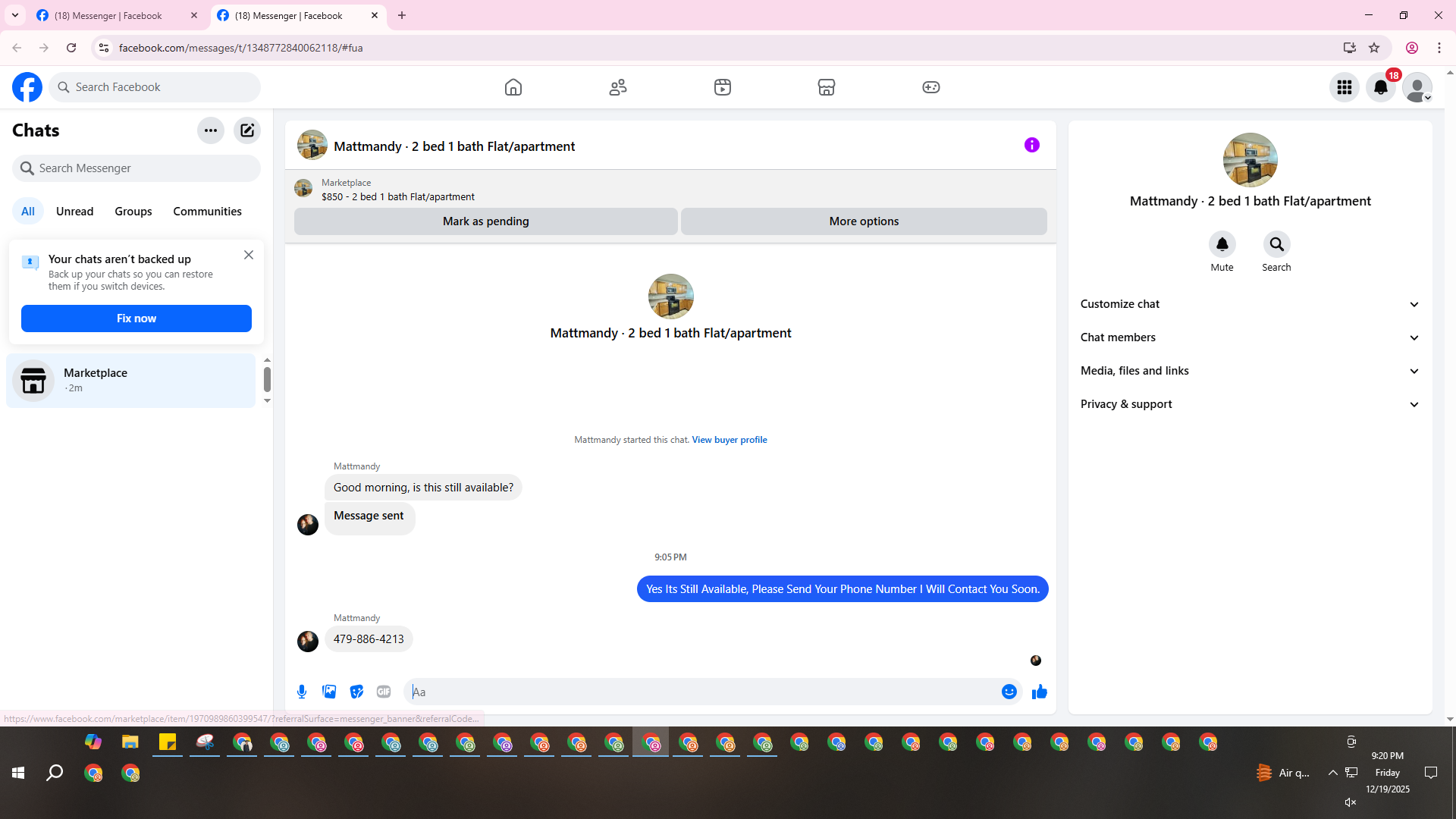Image resolution: width=1456 pixels, height=819 pixels.
Task: Attach a photo with image icon
Action: pos(329,692)
